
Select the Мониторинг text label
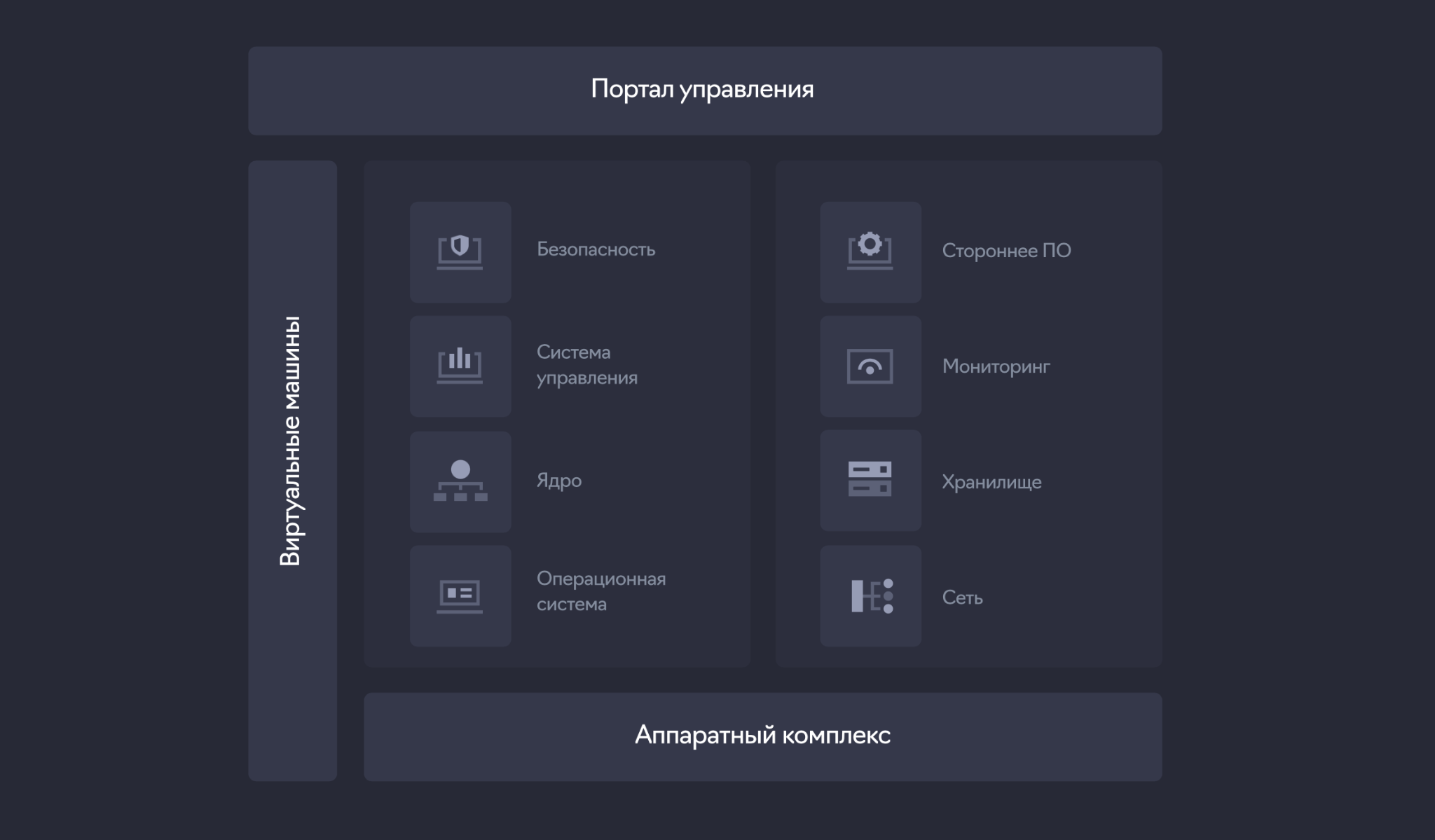tap(996, 366)
